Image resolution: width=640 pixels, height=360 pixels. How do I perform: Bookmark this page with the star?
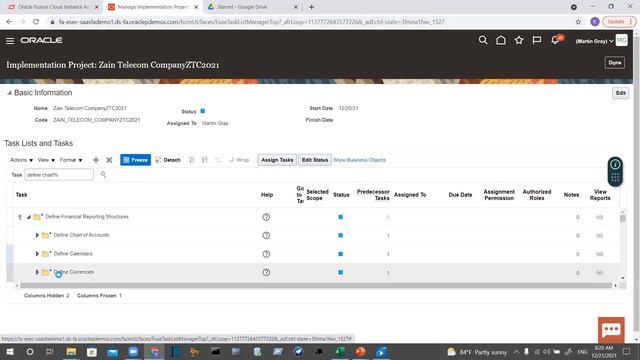(x=578, y=22)
